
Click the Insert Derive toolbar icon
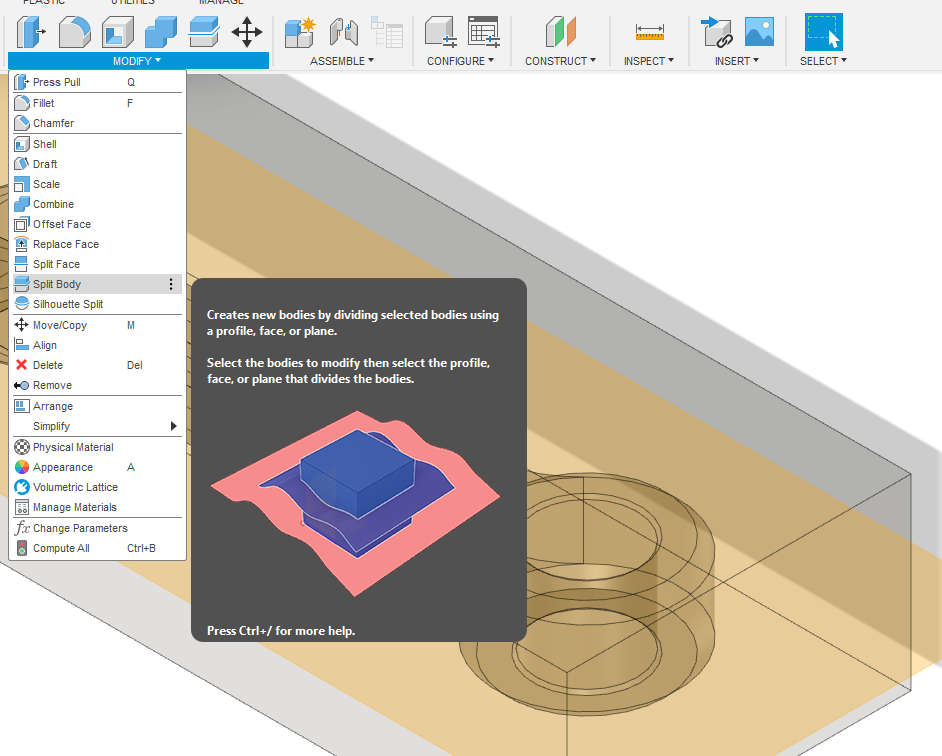pos(716,32)
